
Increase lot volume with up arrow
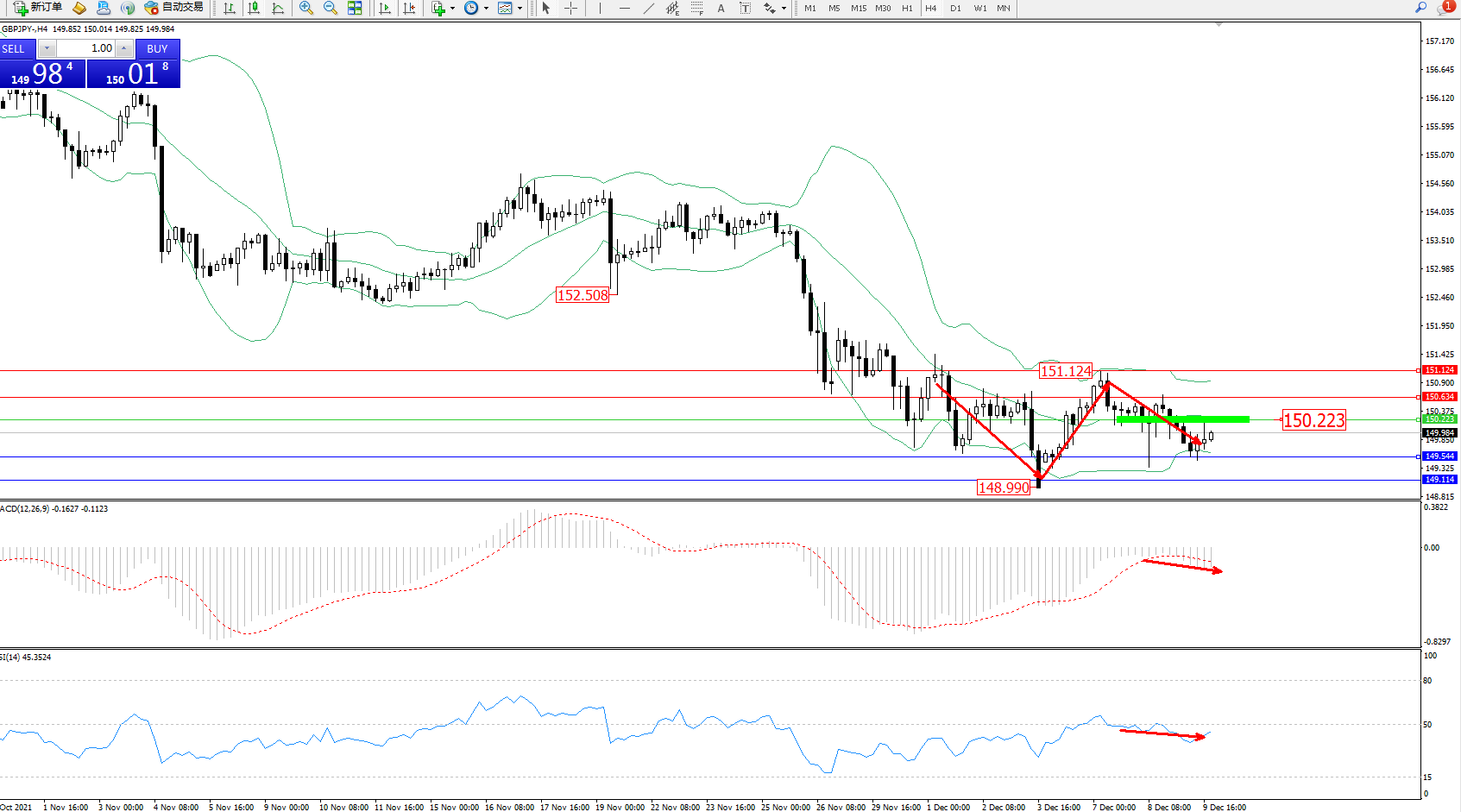point(124,48)
